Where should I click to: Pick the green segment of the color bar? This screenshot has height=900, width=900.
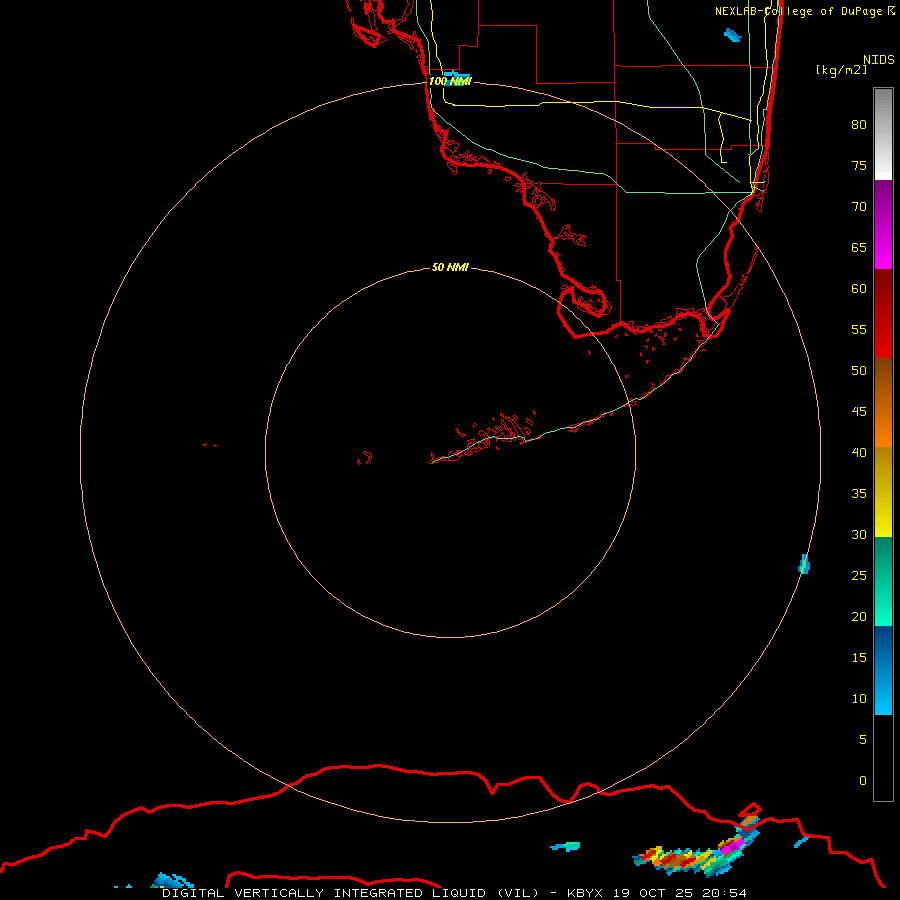(883, 581)
